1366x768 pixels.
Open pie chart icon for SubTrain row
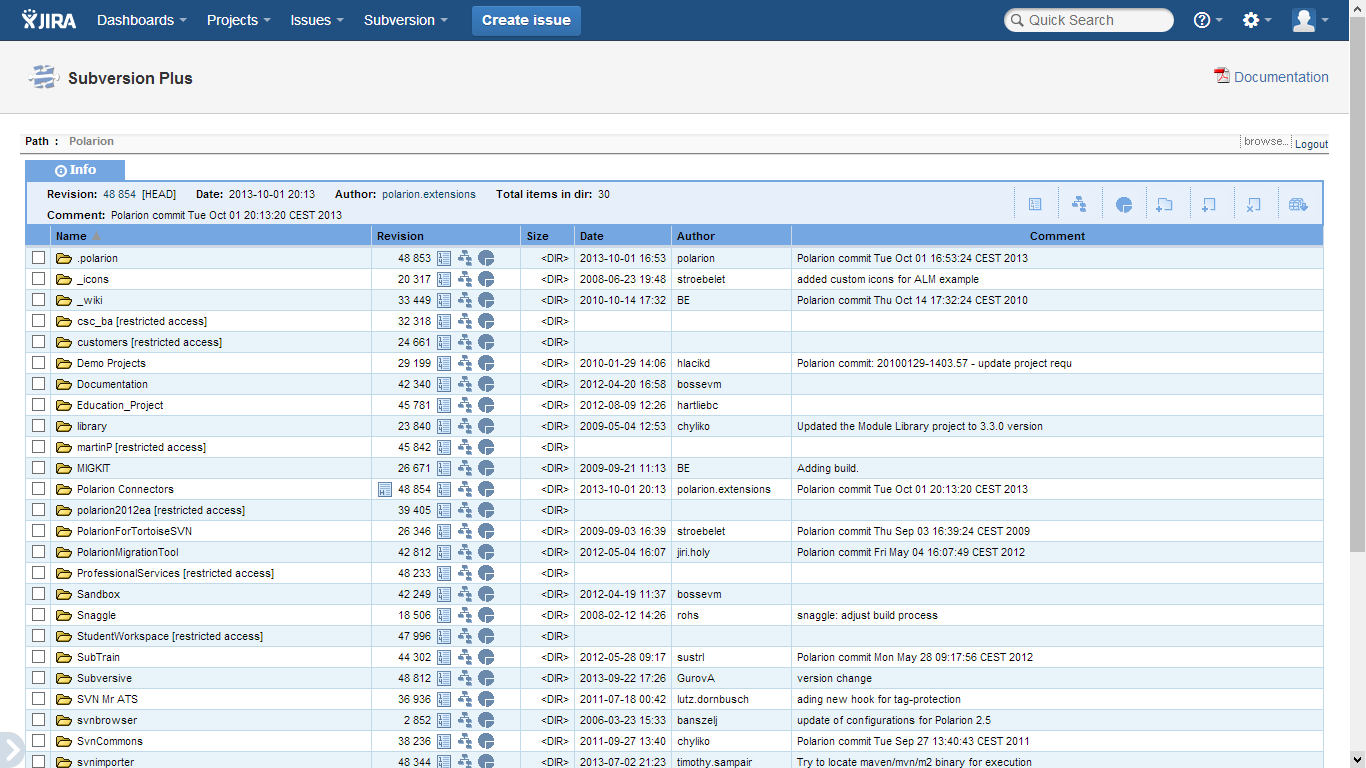[x=486, y=657]
